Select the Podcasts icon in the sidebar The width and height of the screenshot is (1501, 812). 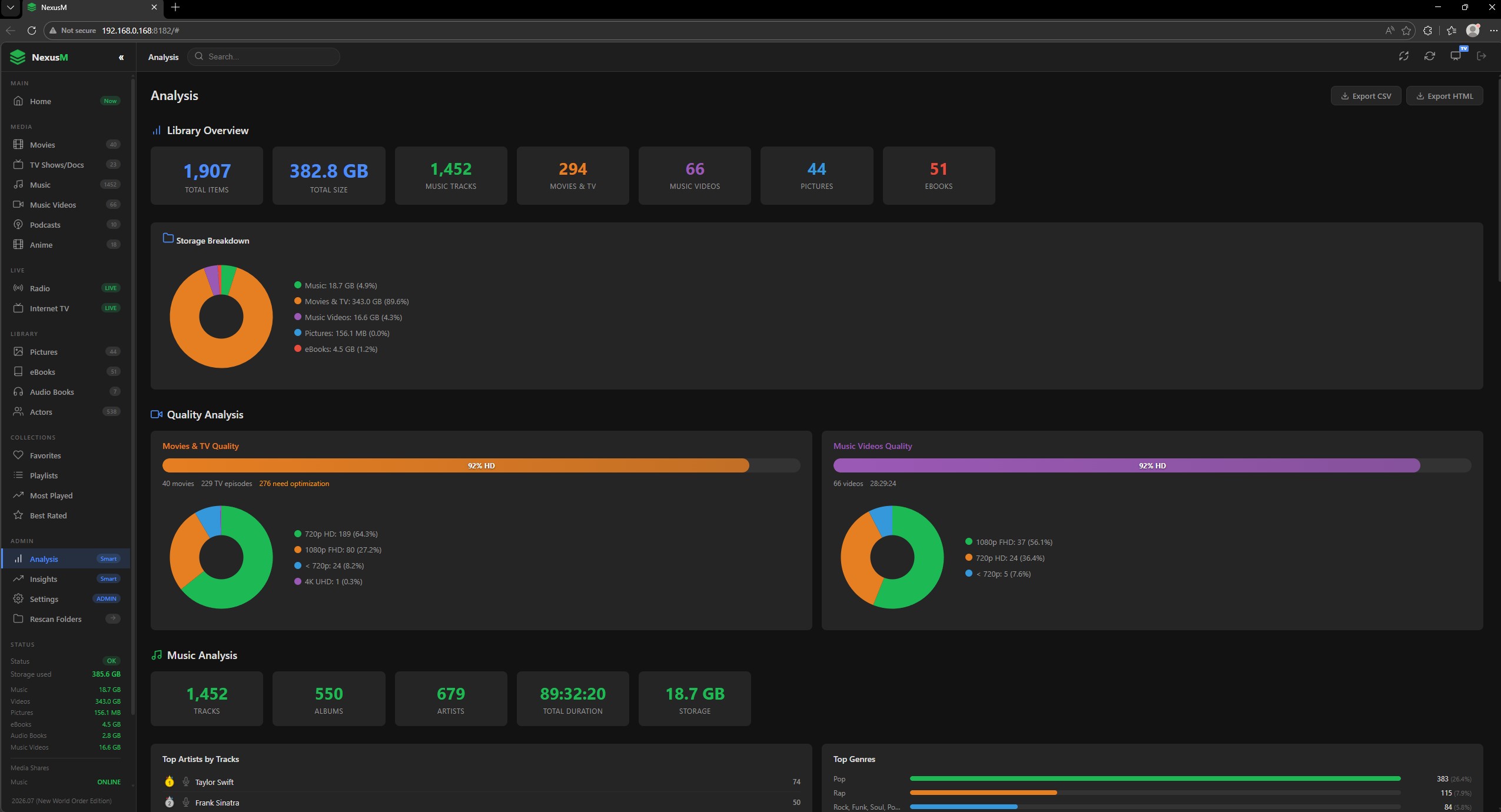[19, 224]
